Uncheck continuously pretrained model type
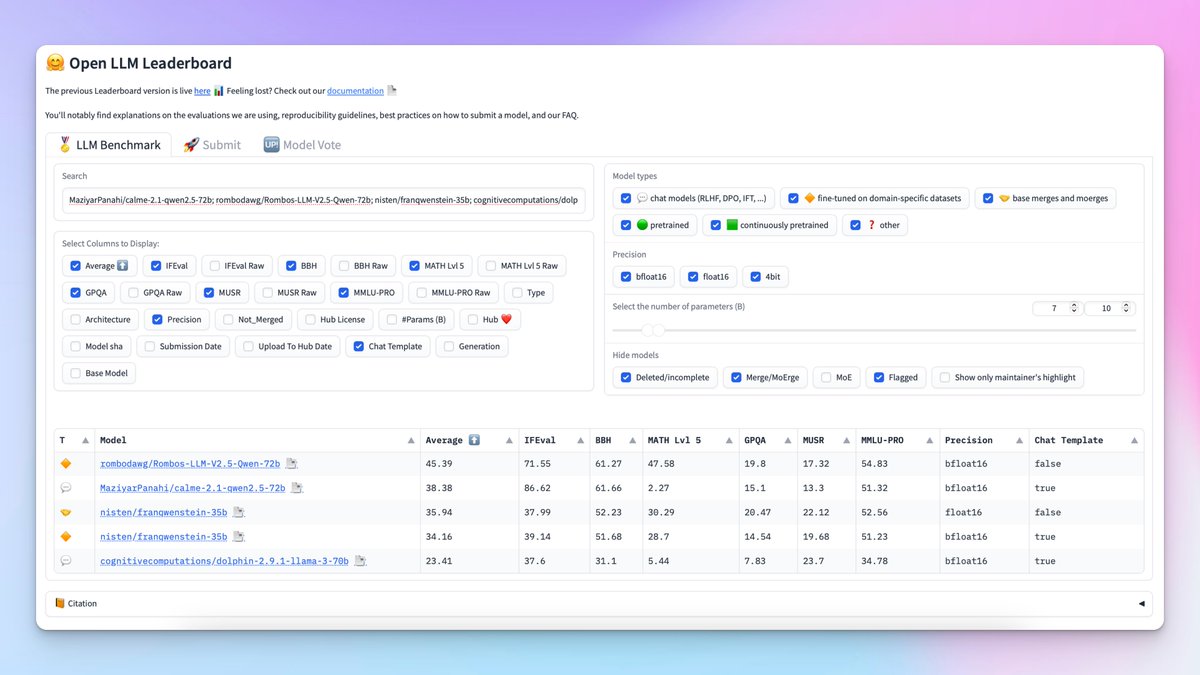Screen dimensions: 1200x675 pos(716,225)
